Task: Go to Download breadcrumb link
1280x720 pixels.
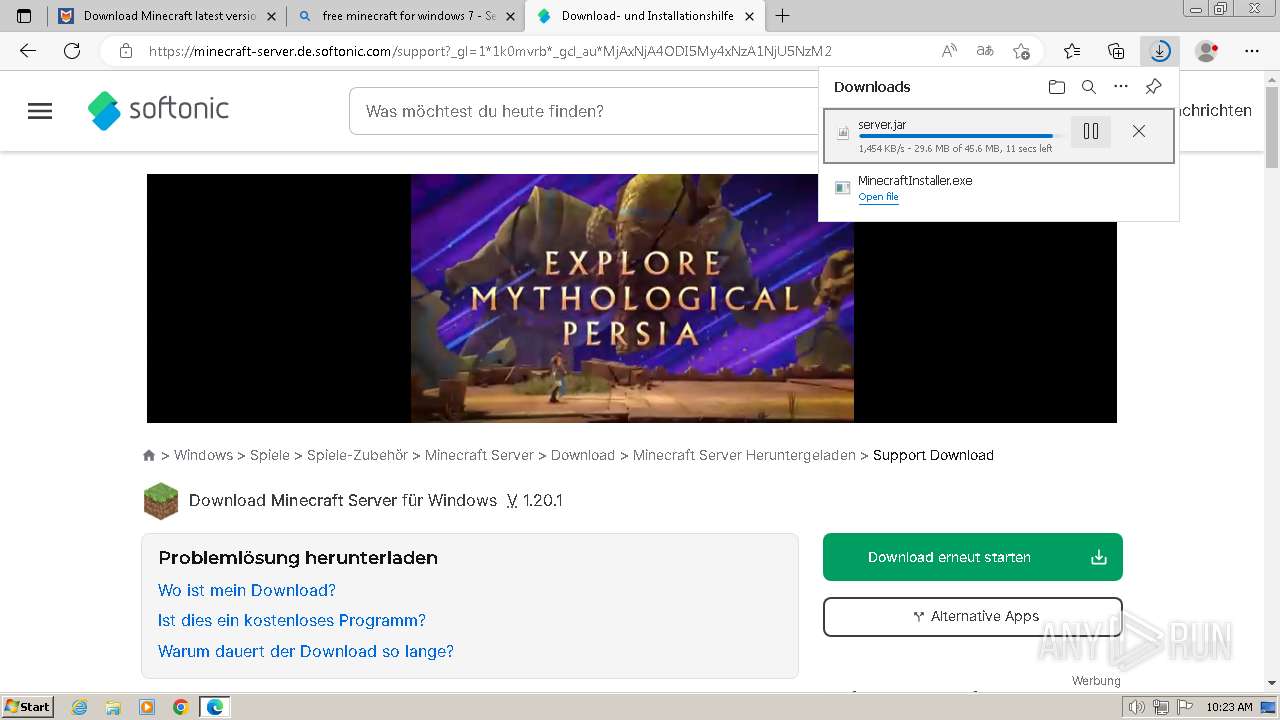Action: [x=583, y=455]
